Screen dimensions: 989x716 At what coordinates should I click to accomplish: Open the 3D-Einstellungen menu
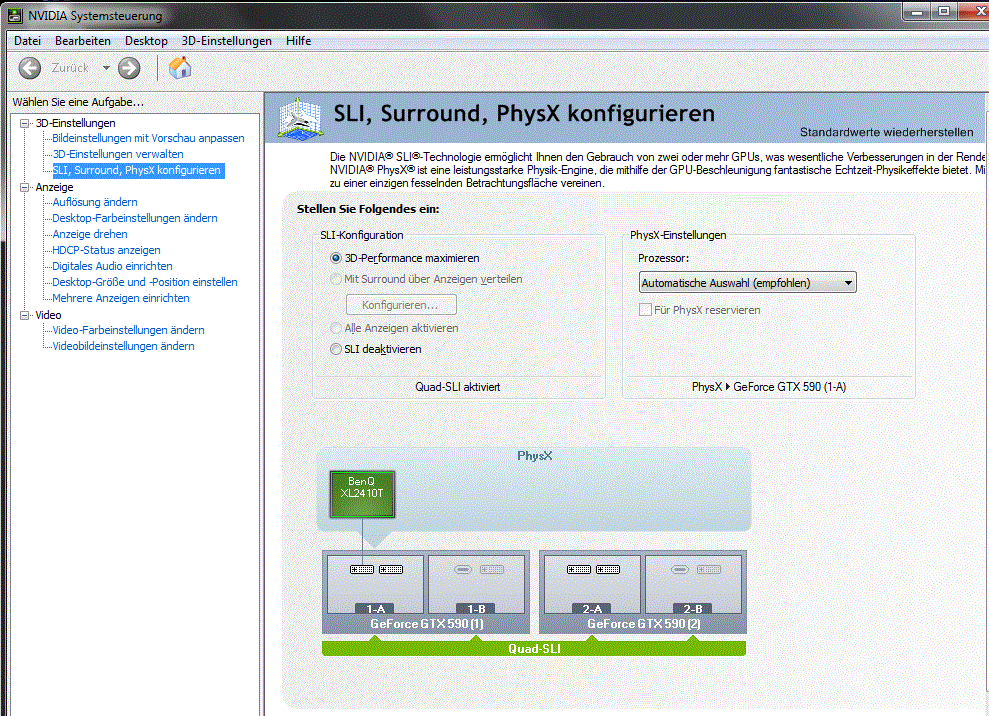226,41
